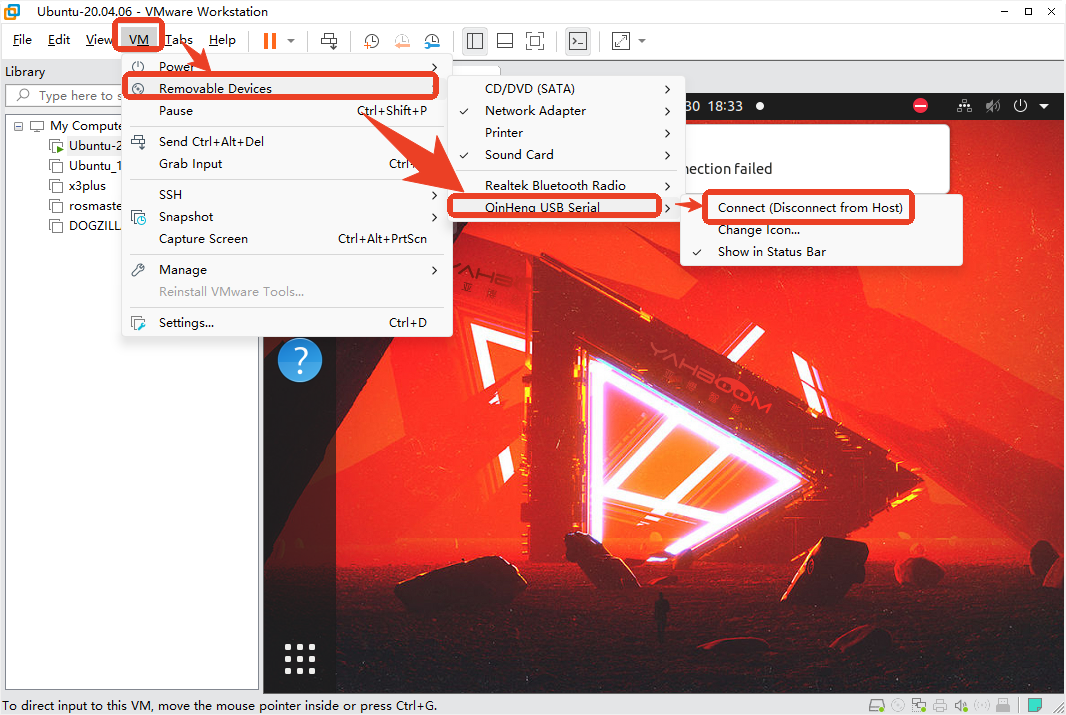Screen dimensions: 1066x715
Task: Open the snapshot manager toolbar icon
Action: click(432, 41)
